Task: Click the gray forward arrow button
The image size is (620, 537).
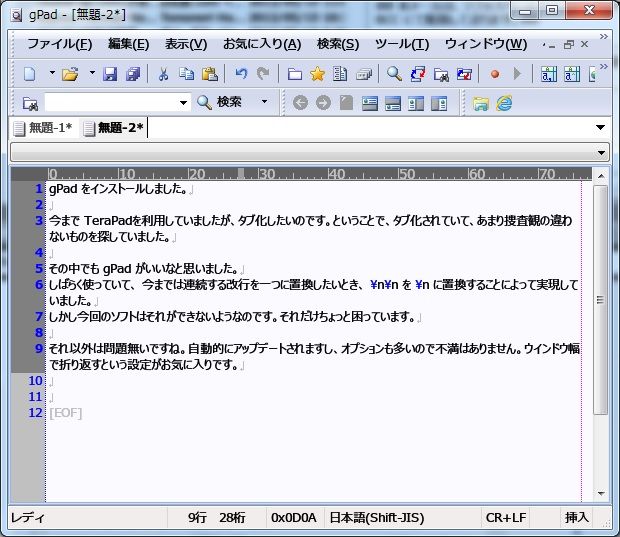Action: coord(323,103)
